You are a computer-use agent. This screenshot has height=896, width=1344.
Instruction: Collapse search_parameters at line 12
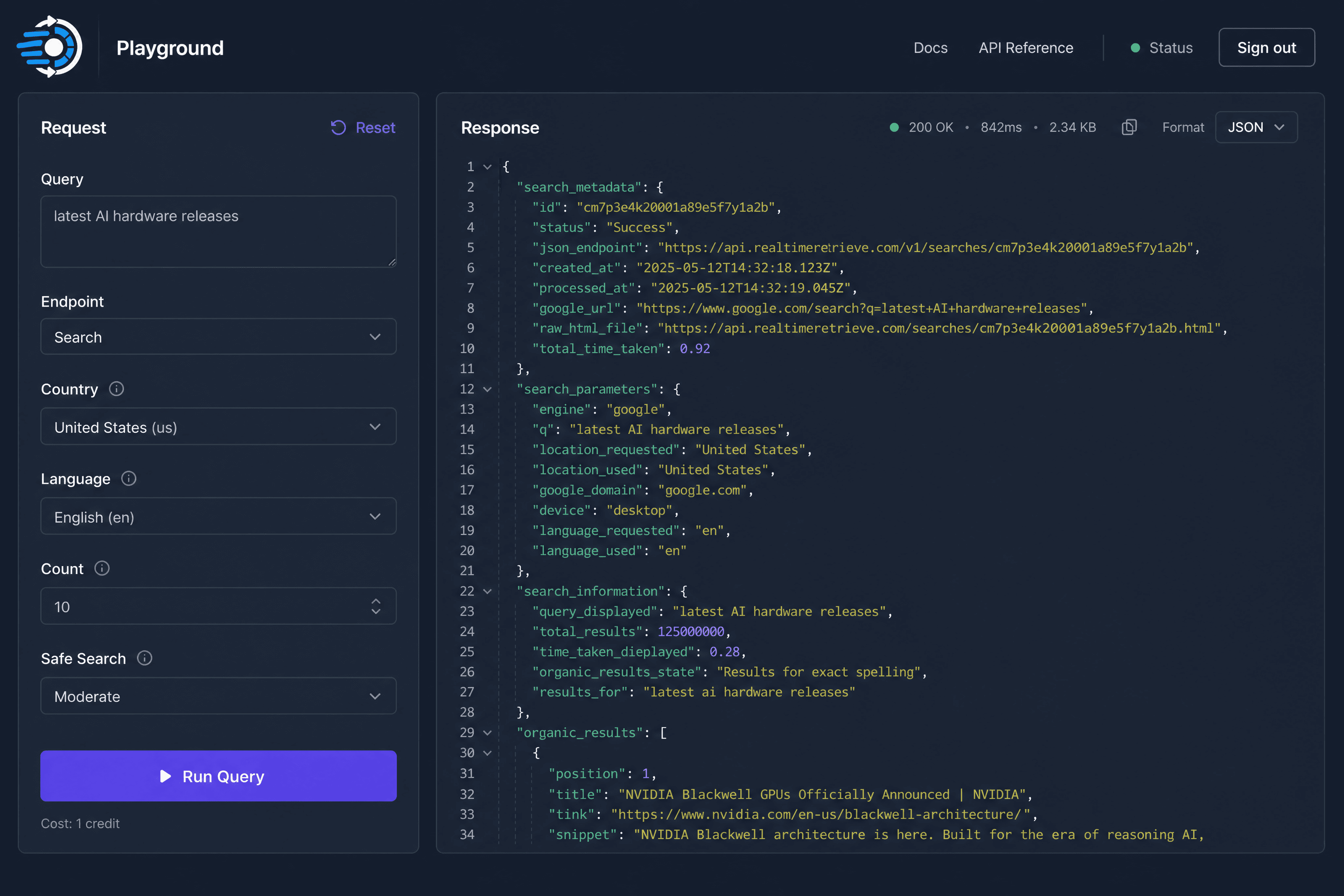[487, 389]
